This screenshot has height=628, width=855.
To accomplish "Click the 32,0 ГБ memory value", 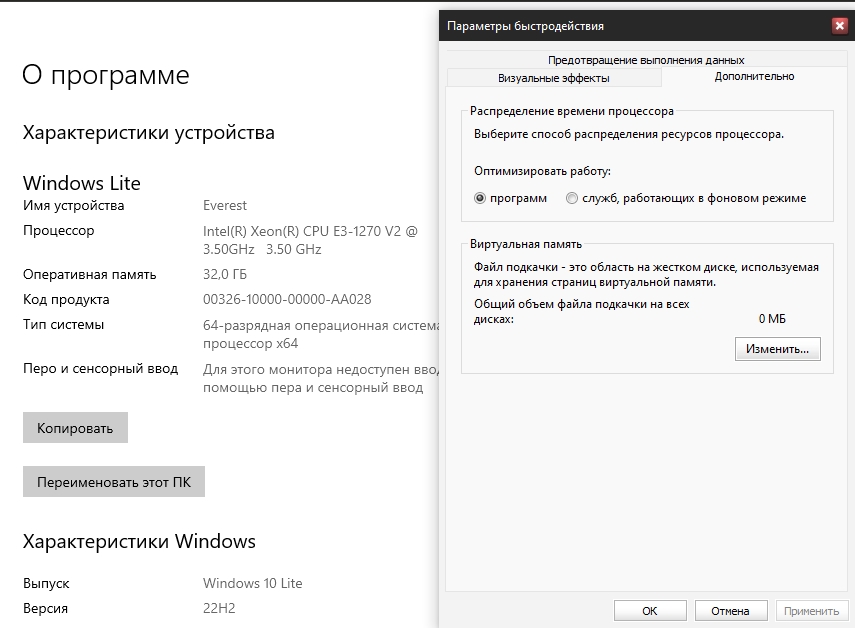I will [225, 274].
